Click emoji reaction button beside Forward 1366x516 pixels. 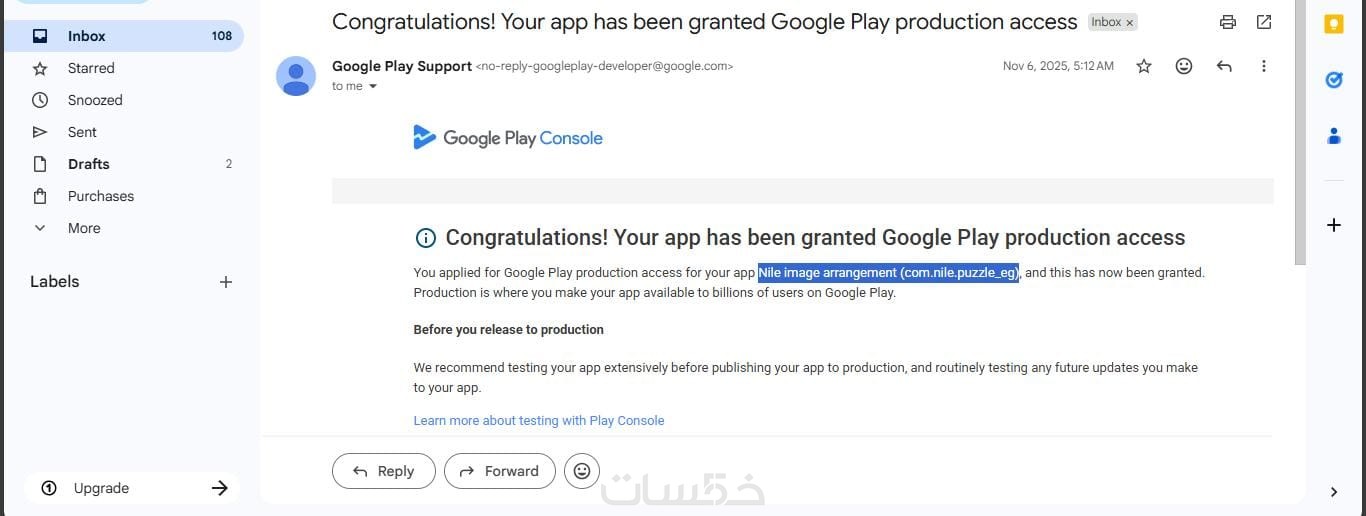click(x=582, y=471)
